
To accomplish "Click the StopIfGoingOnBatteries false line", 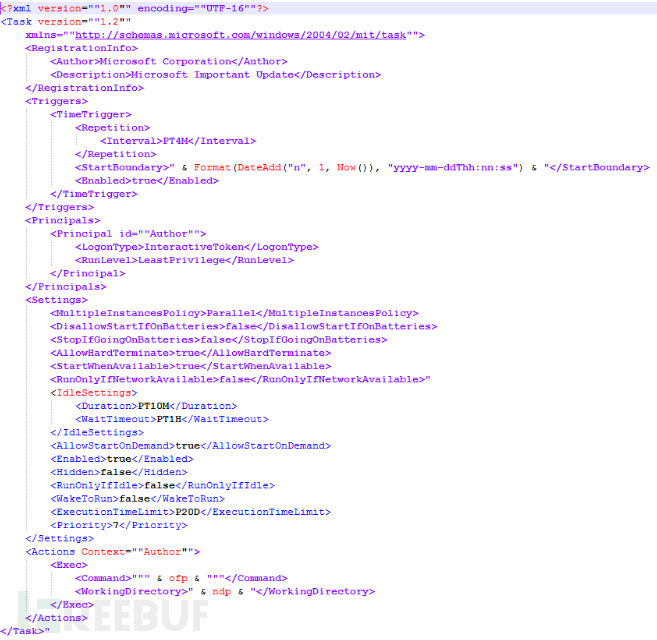I will [x=219, y=340].
